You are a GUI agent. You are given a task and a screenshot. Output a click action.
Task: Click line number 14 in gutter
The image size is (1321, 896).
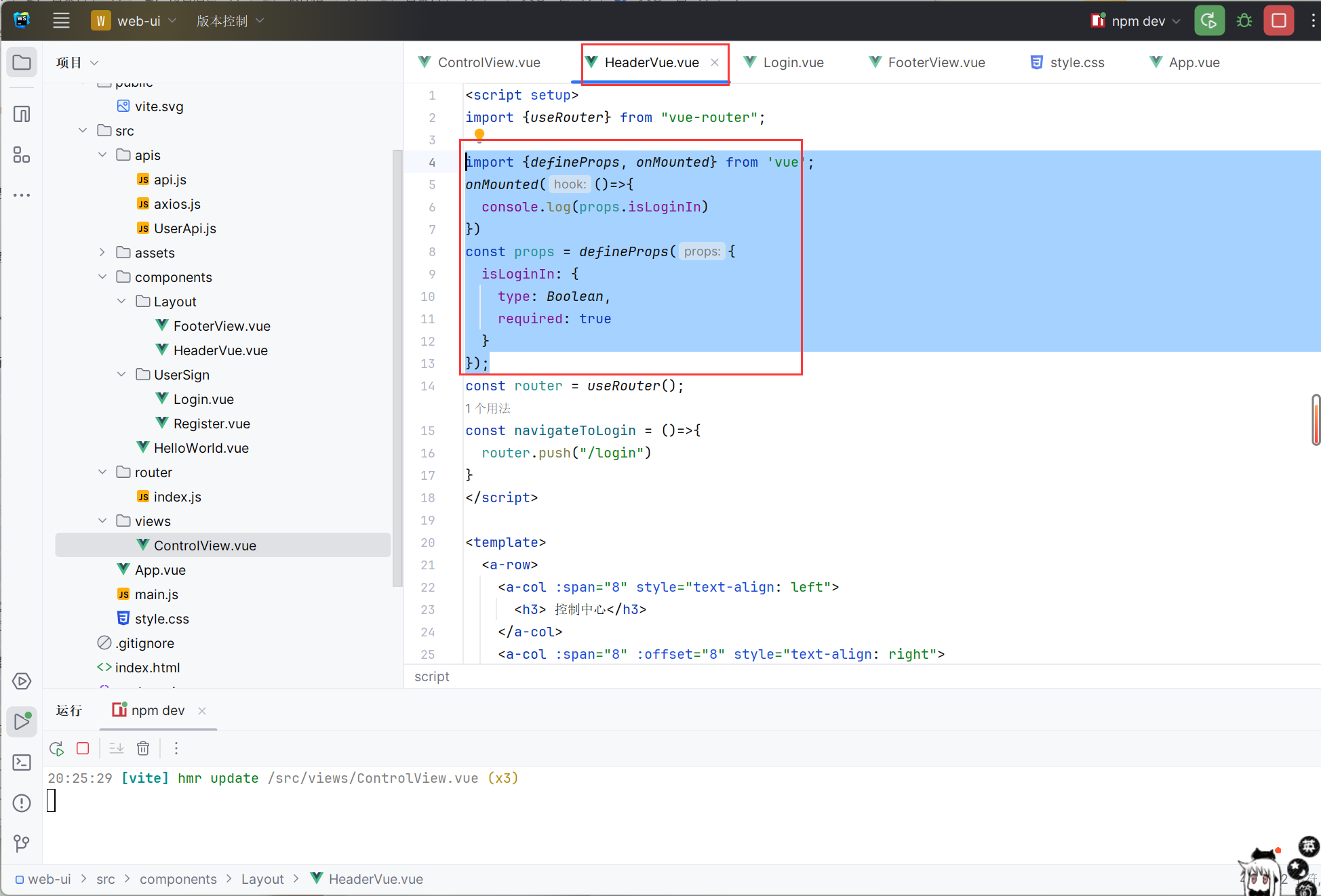pos(427,386)
